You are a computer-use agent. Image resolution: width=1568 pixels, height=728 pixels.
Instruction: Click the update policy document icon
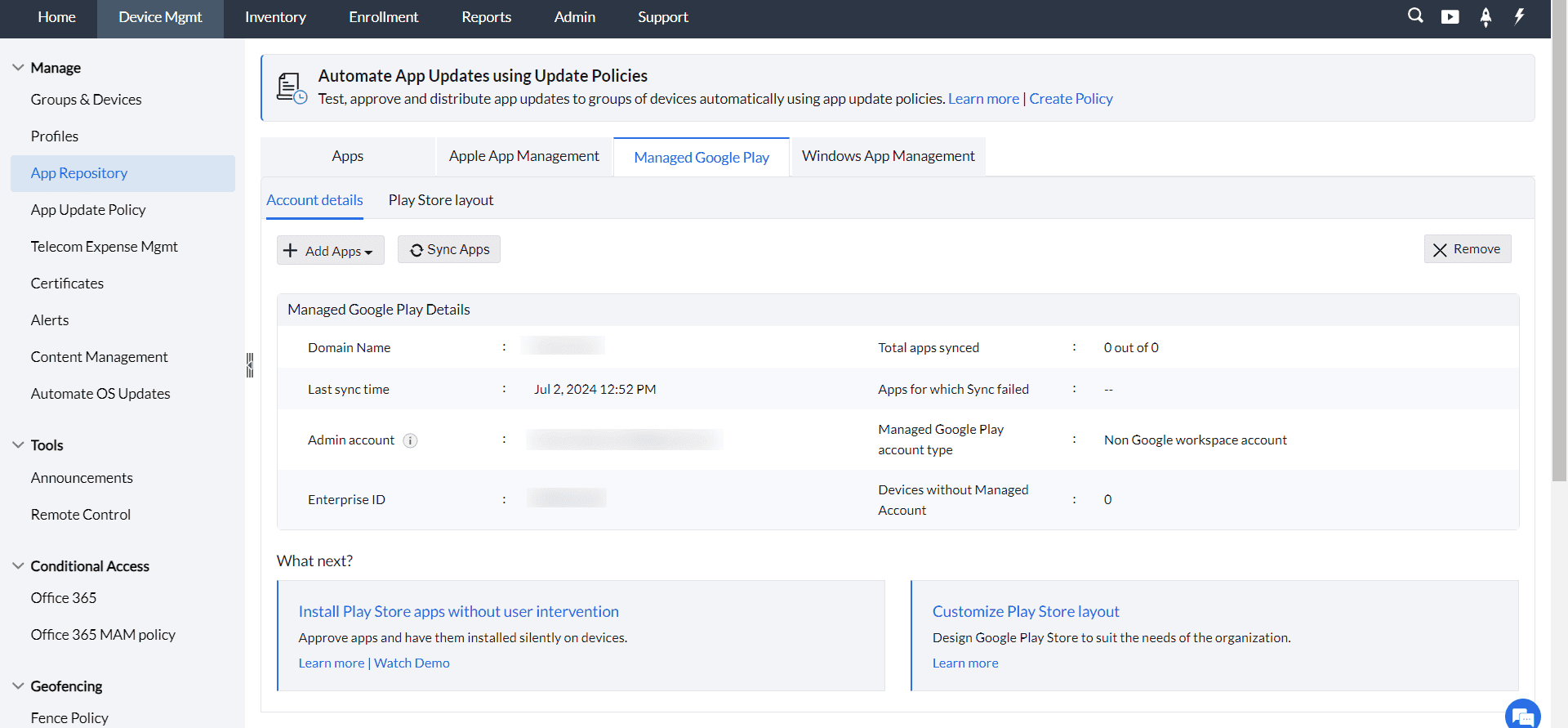tap(291, 87)
